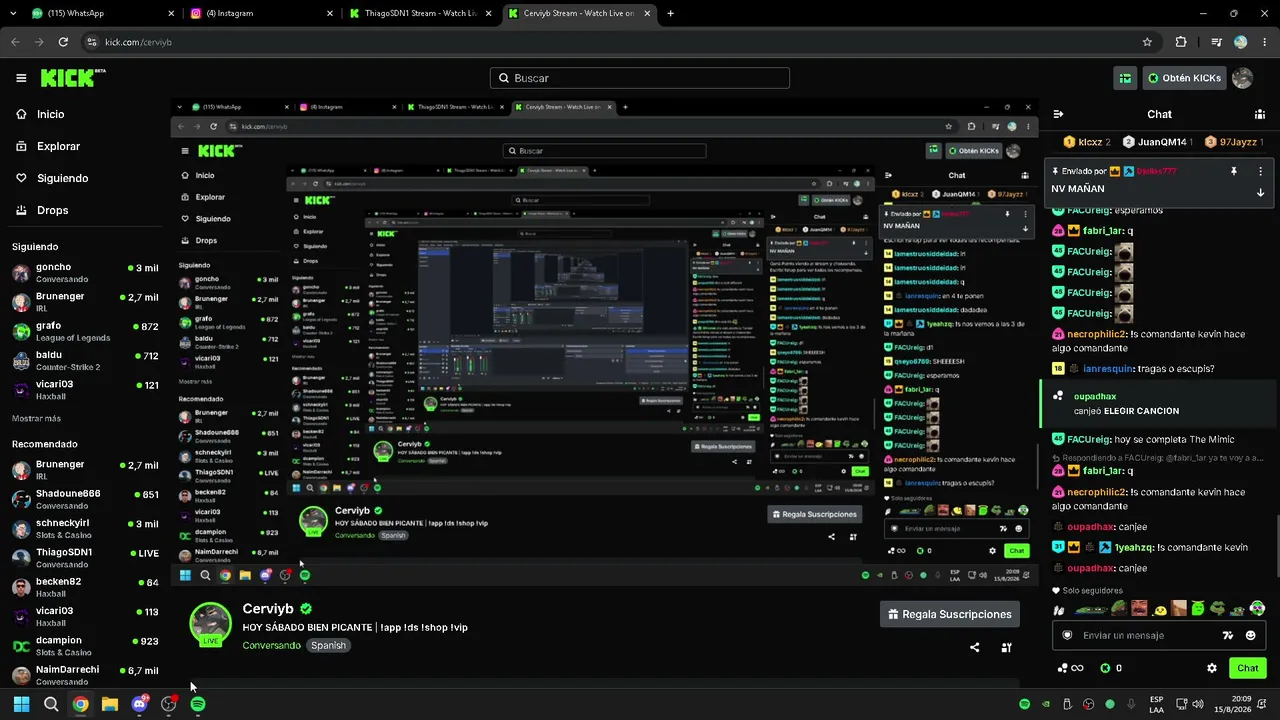1280x720 pixels.
Task: Open the Explorar section
Action: coord(48,146)
